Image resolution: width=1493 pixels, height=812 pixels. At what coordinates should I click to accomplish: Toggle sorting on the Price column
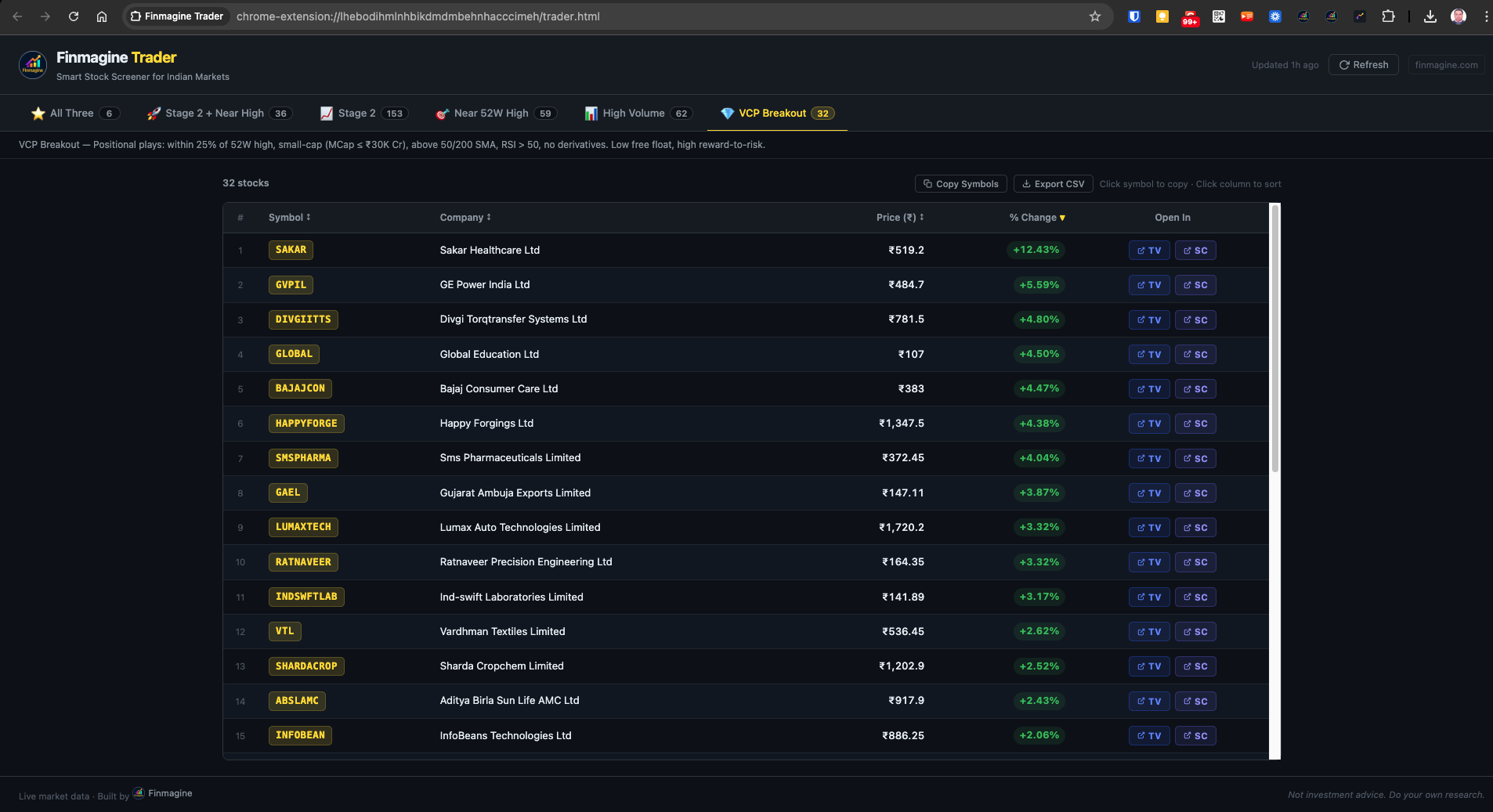click(x=901, y=218)
